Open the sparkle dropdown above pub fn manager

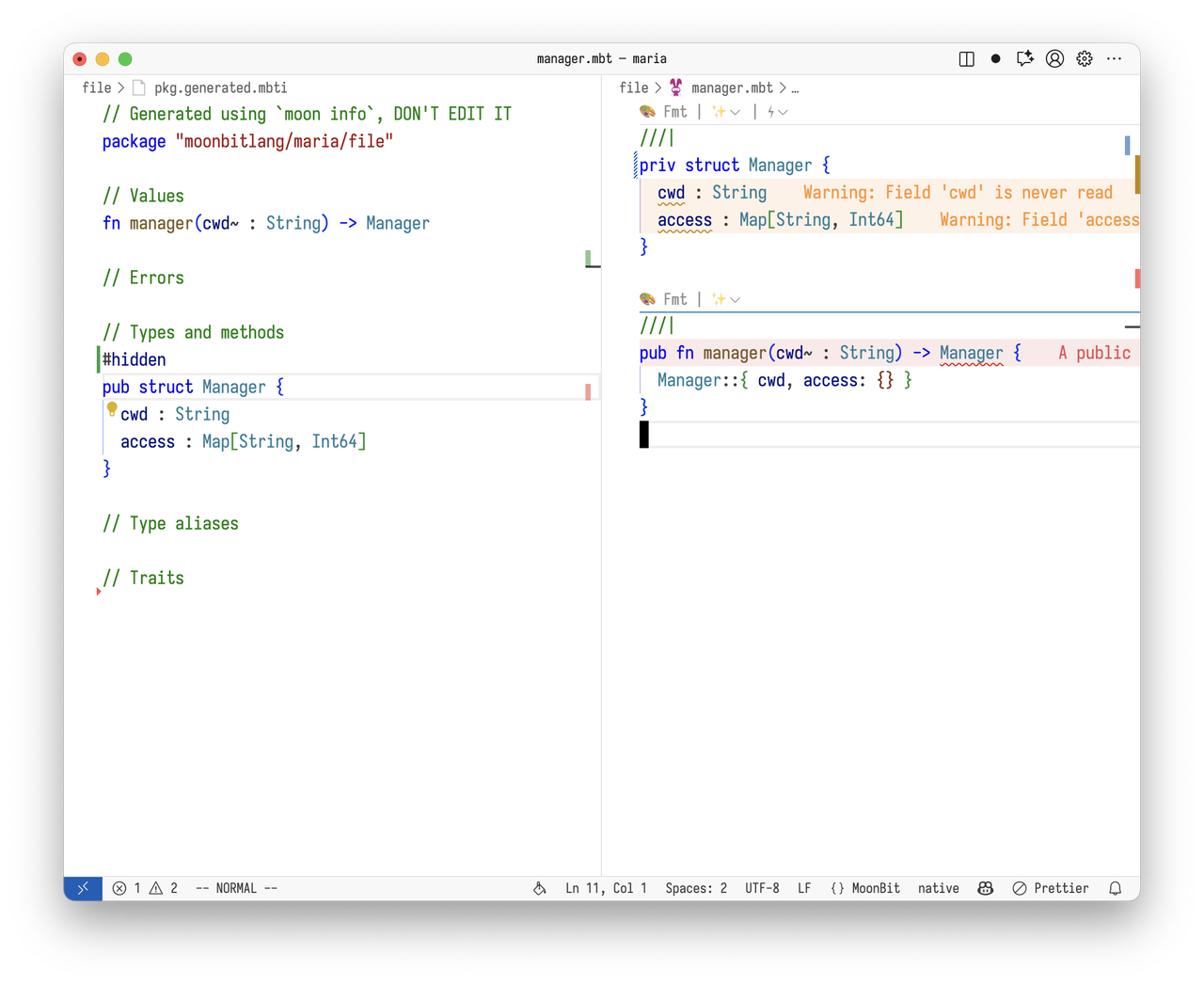pos(725,299)
